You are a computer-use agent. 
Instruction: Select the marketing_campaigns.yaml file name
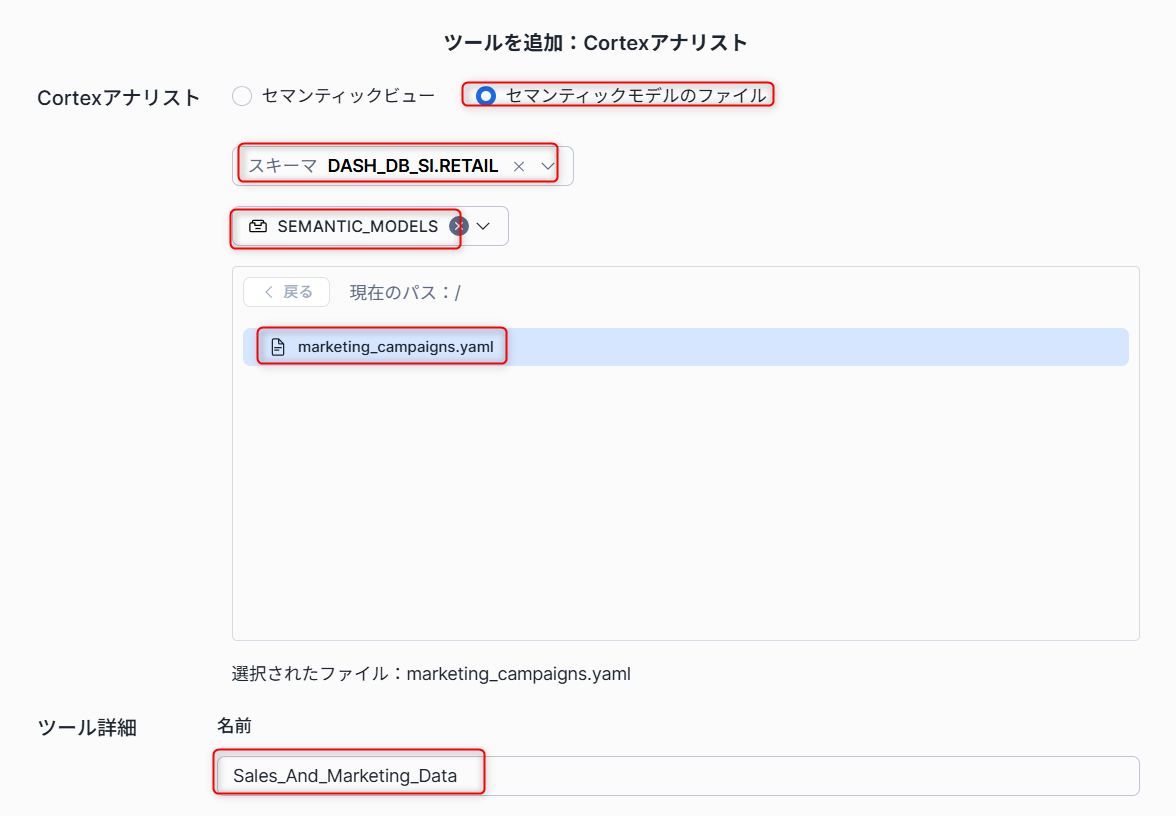click(395, 347)
